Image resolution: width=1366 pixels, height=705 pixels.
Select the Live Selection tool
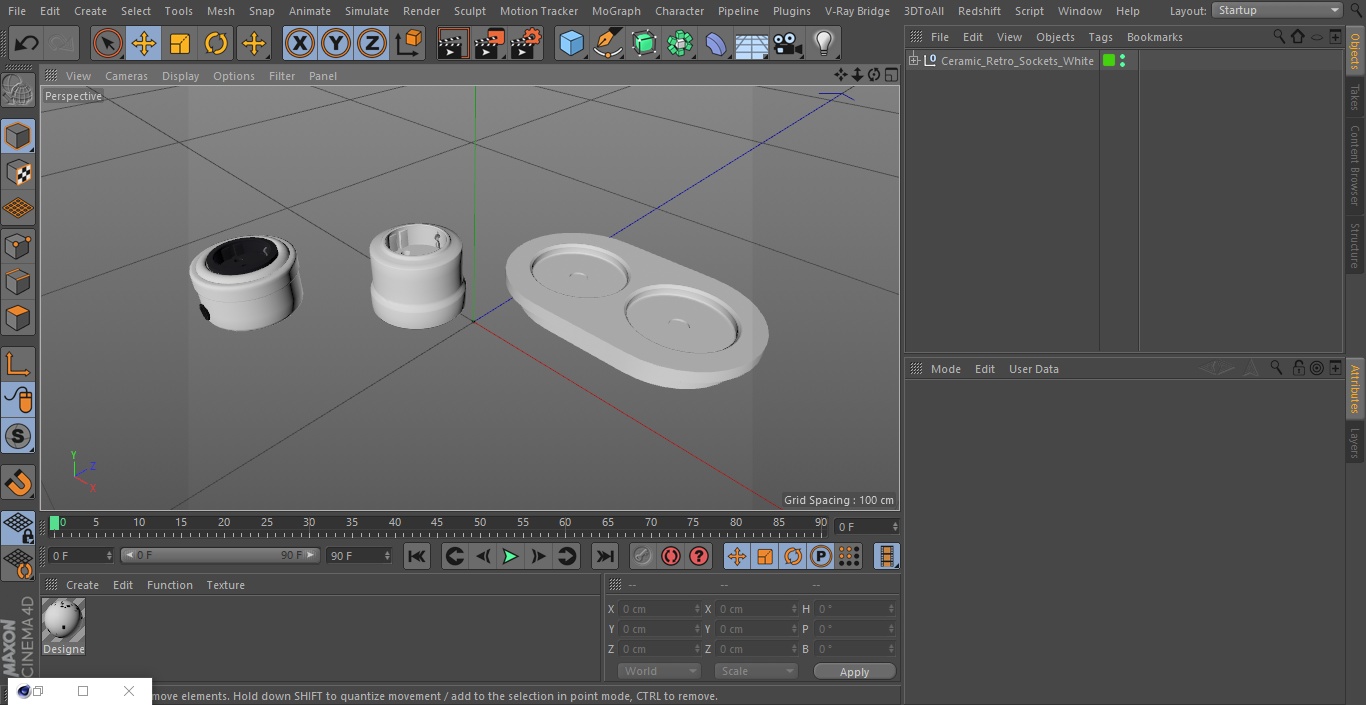coord(108,44)
